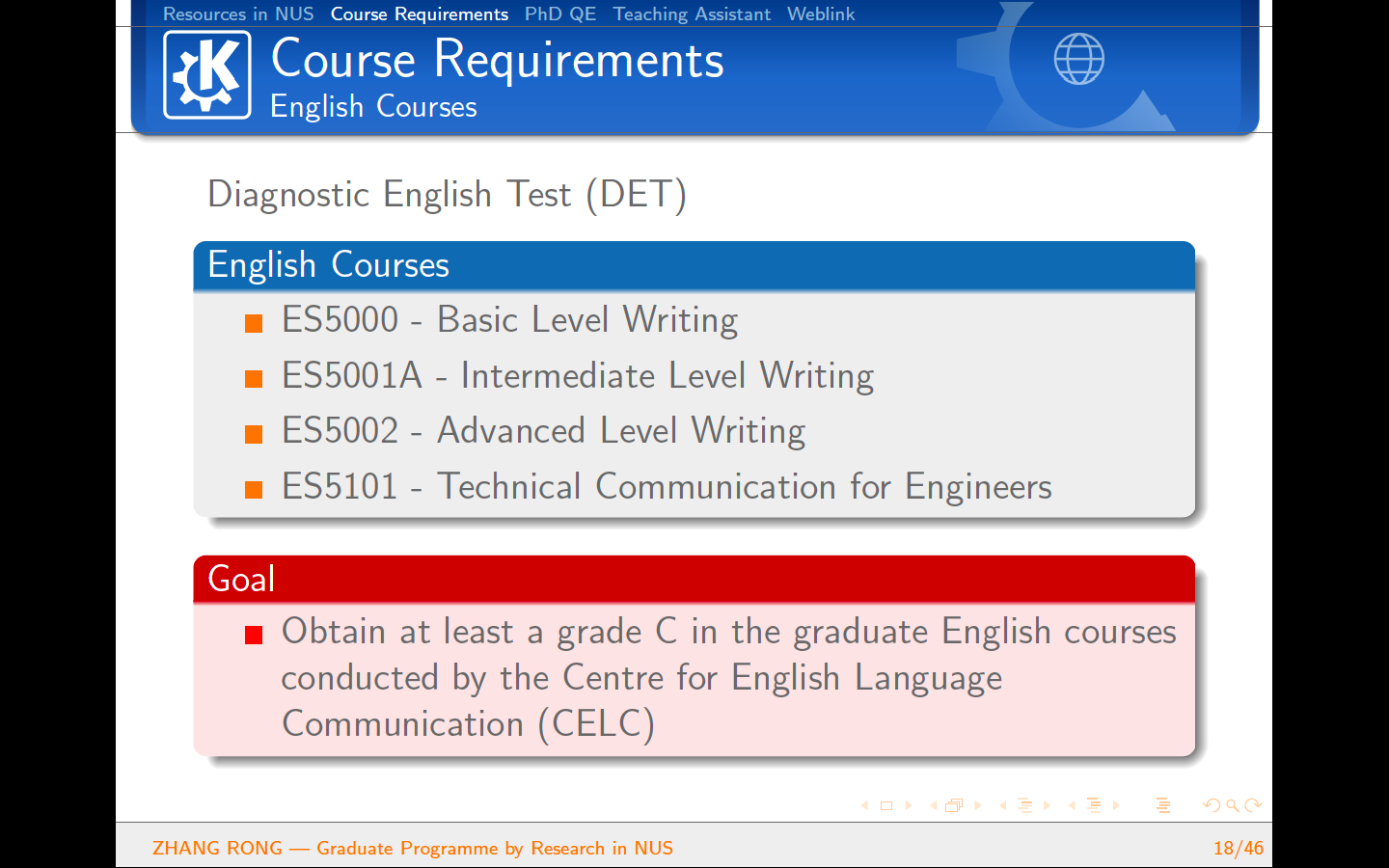Select the Course Requirements section
This screenshot has height=868, width=1389.
point(419,14)
